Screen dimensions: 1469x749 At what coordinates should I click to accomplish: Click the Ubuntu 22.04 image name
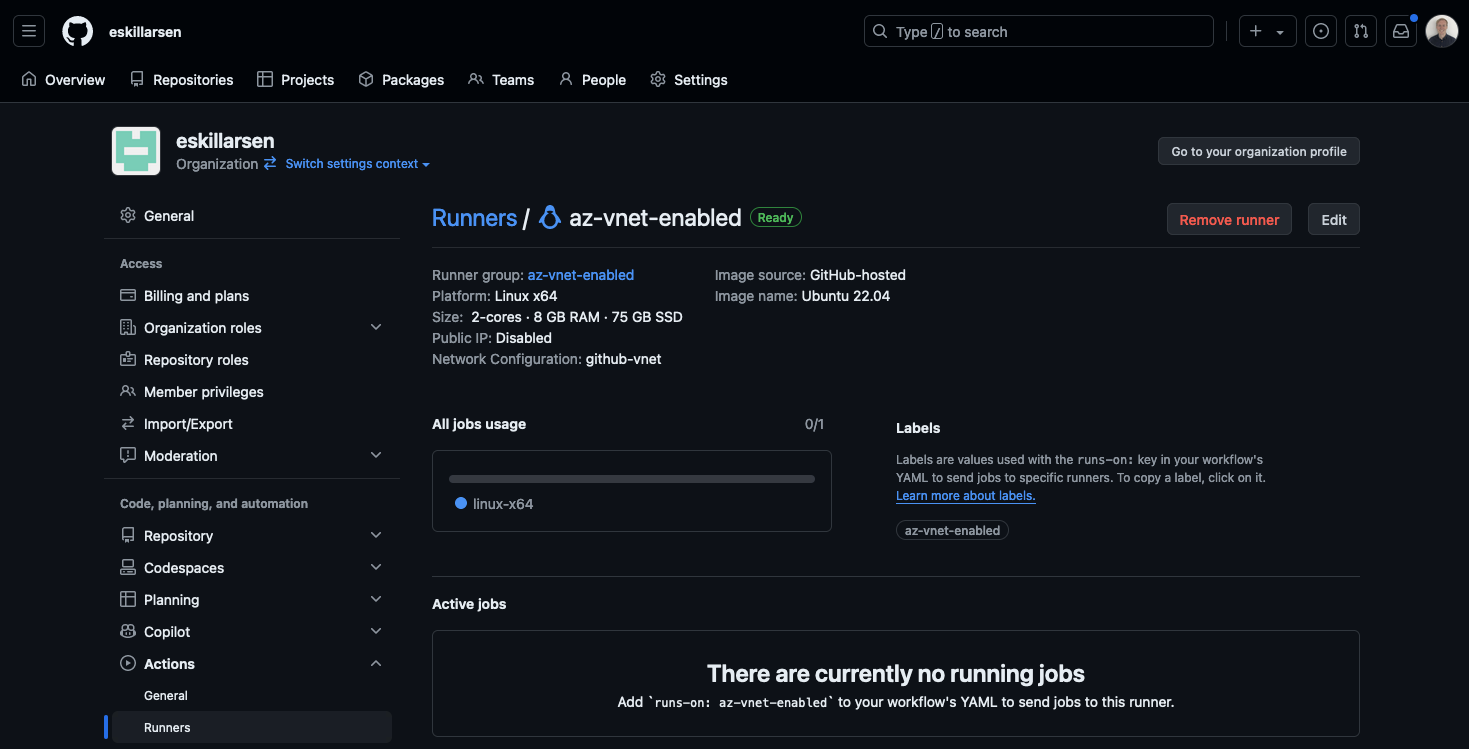[x=846, y=296]
